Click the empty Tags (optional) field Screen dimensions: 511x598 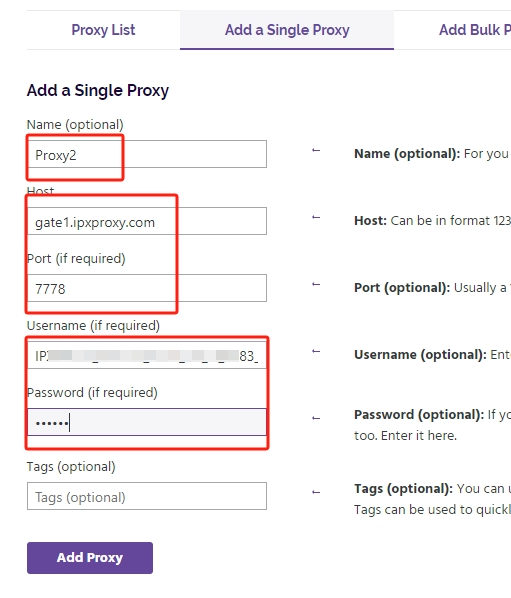(147, 496)
